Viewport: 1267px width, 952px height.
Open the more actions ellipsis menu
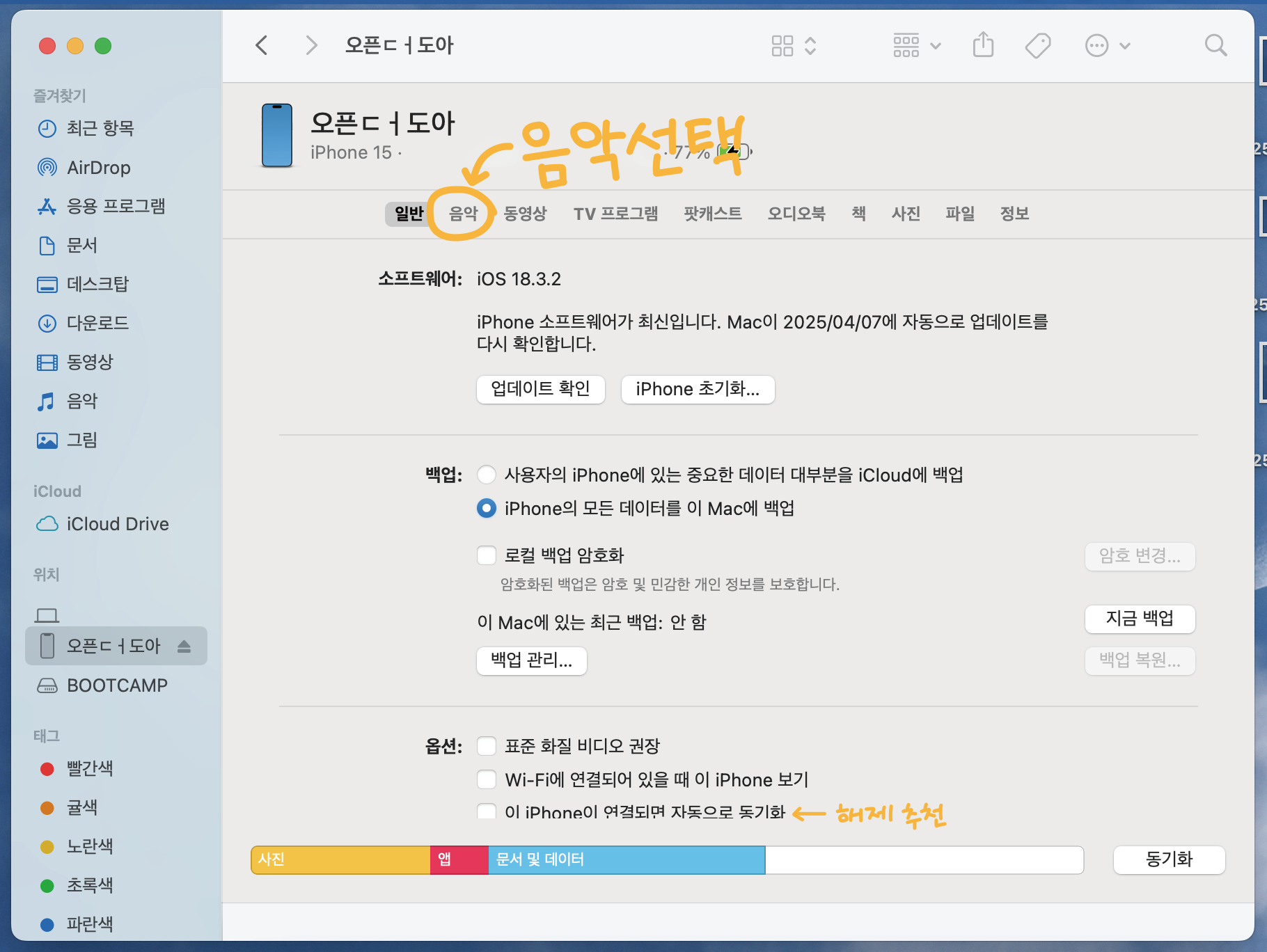[x=1108, y=46]
